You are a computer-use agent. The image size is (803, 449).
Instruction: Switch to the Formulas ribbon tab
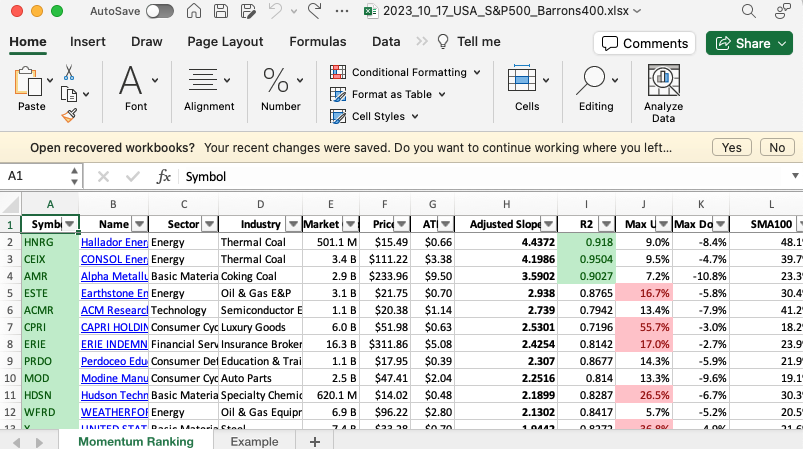318,42
